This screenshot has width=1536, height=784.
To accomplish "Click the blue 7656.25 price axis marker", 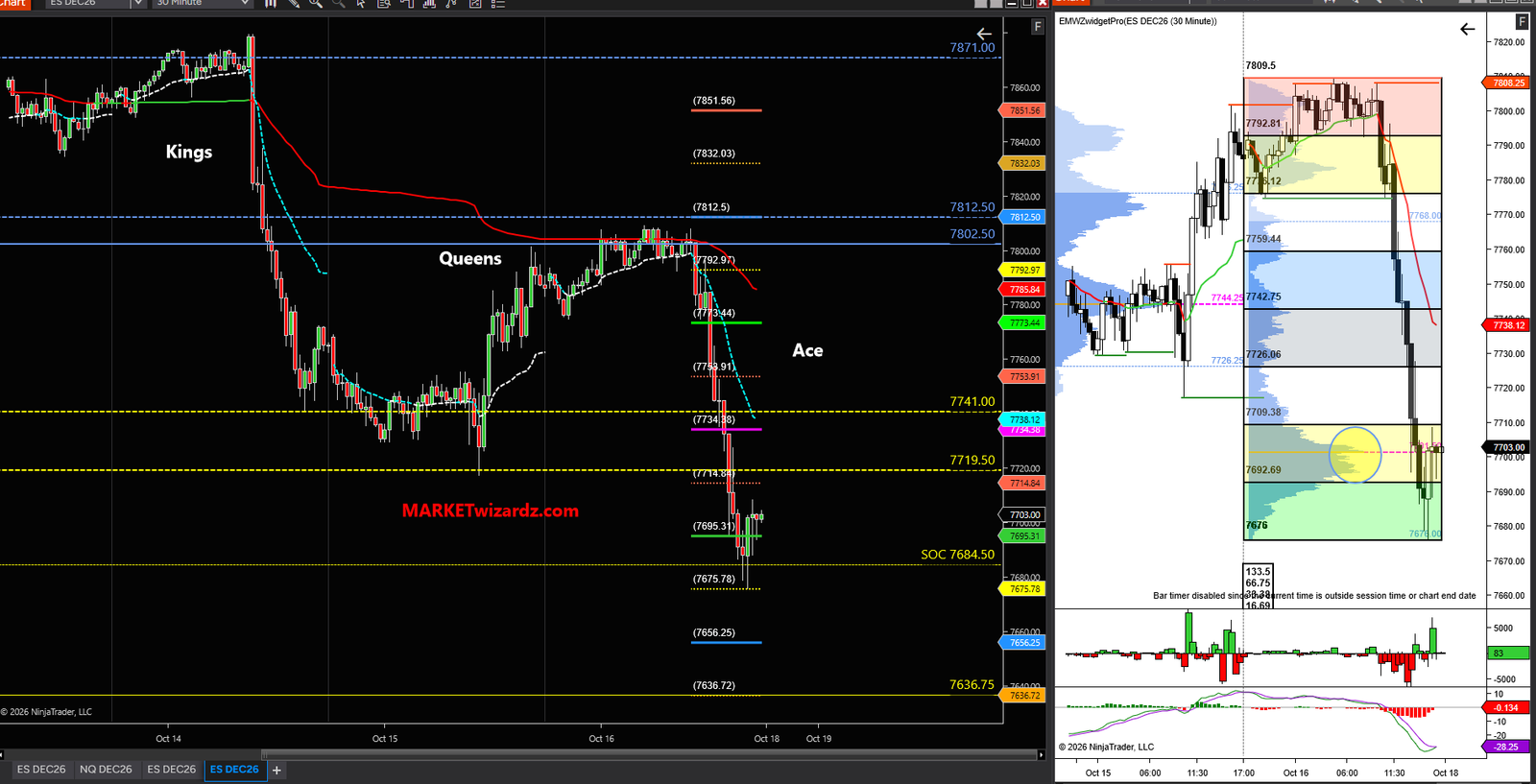I will (1024, 643).
